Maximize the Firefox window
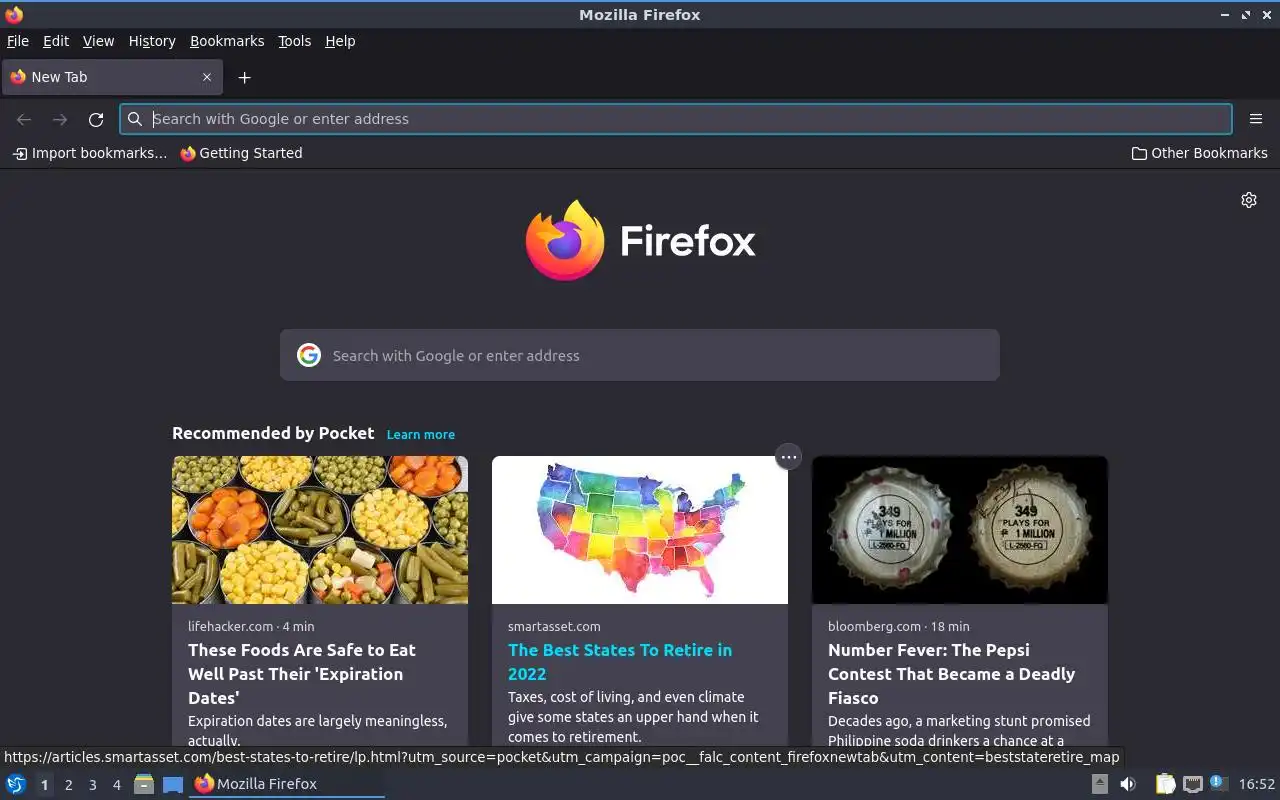1280x800 pixels. point(1246,14)
